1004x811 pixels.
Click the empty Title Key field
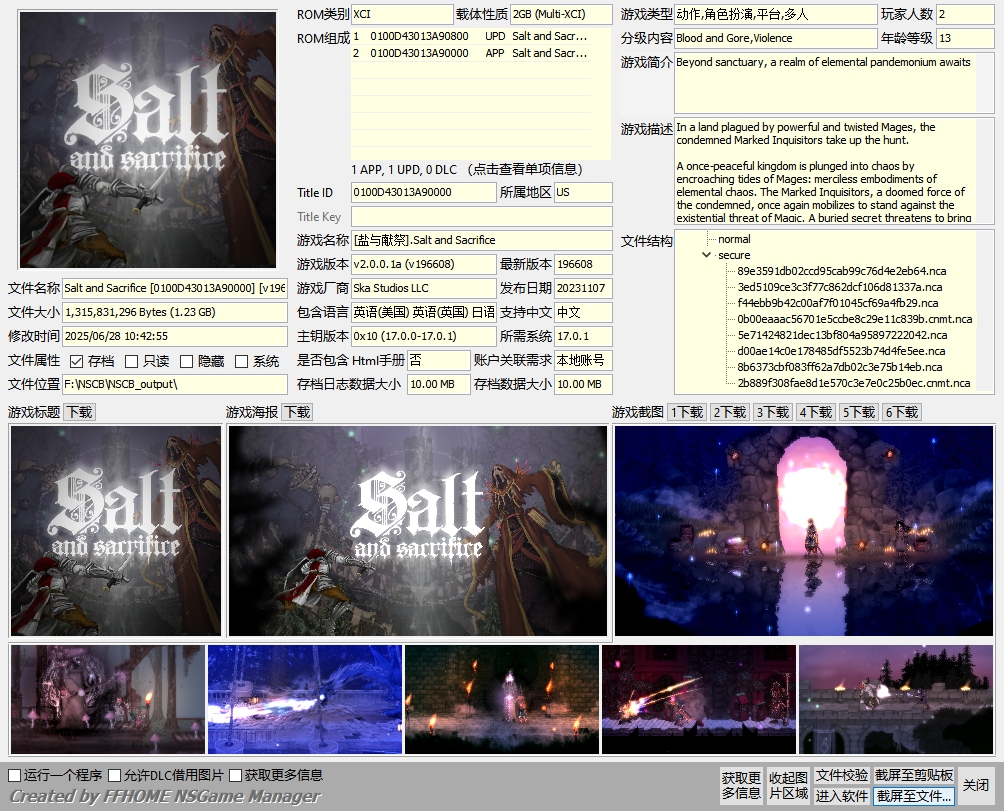482,216
